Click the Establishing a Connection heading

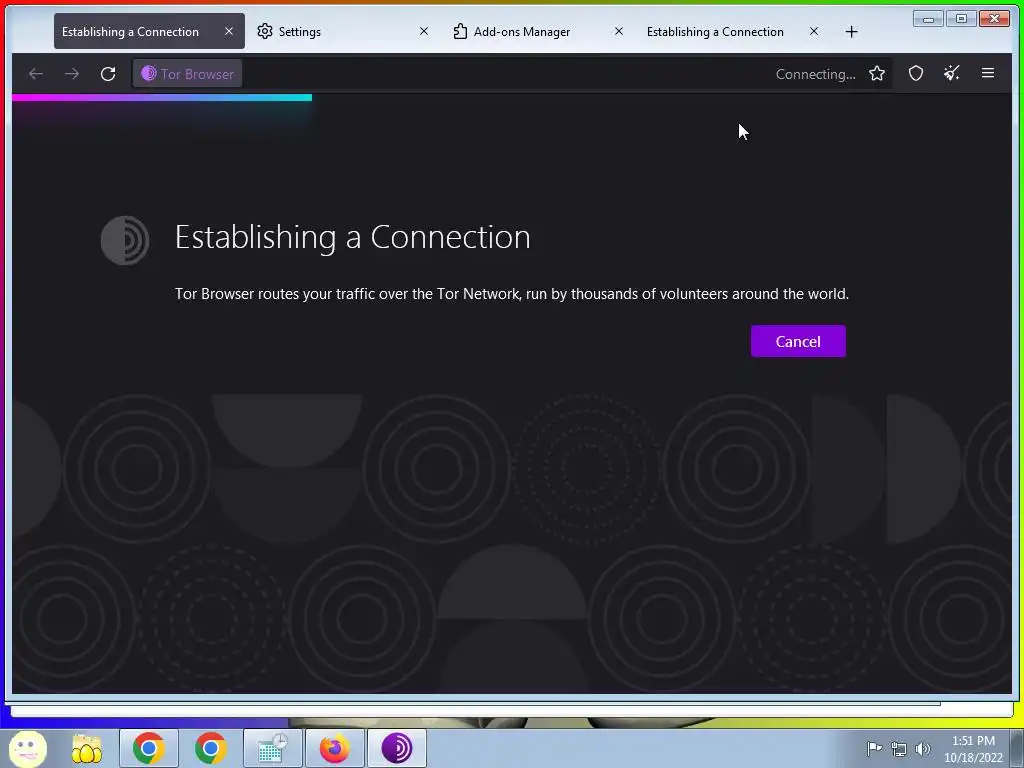point(353,237)
